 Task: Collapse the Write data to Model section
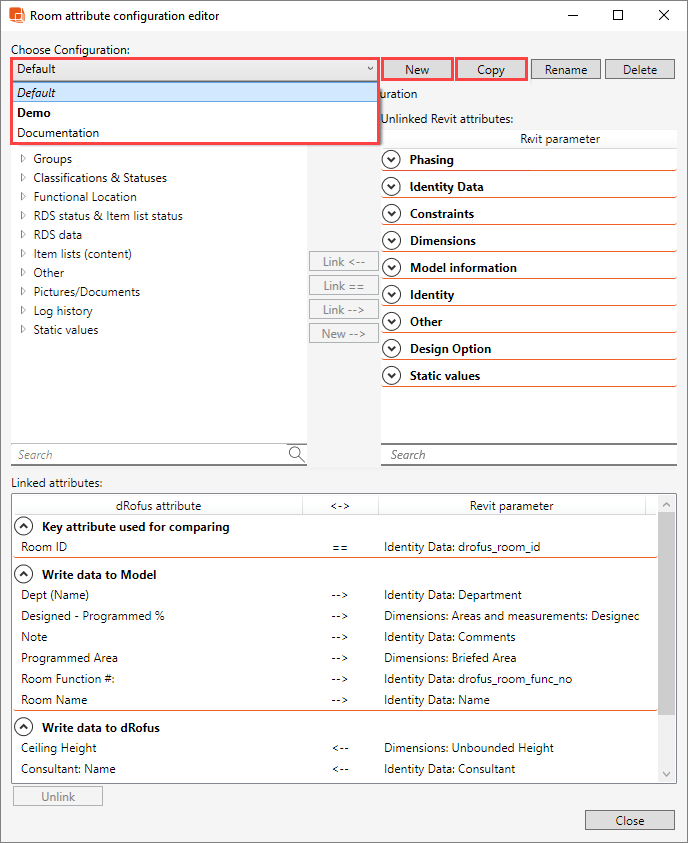tap(23, 575)
